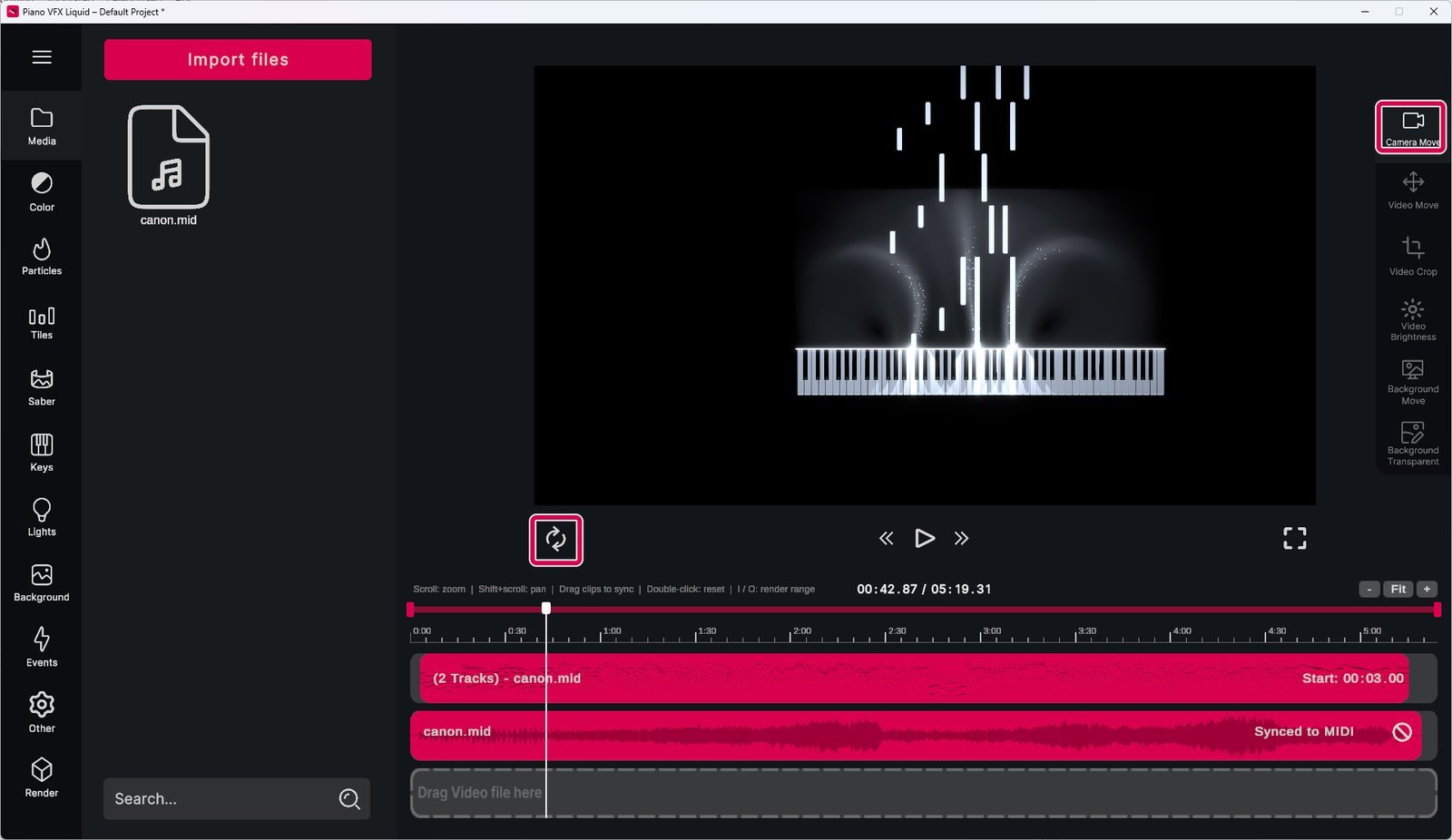
Task: Click the 1:00 mark on timeline ruler
Action: (x=612, y=631)
